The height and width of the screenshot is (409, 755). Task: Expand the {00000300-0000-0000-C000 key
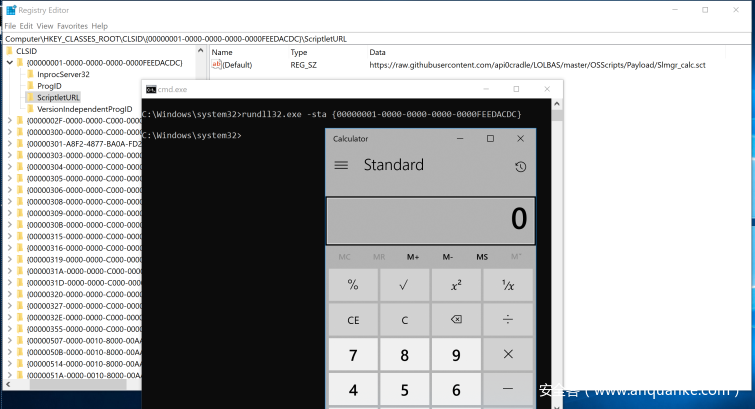(10, 132)
